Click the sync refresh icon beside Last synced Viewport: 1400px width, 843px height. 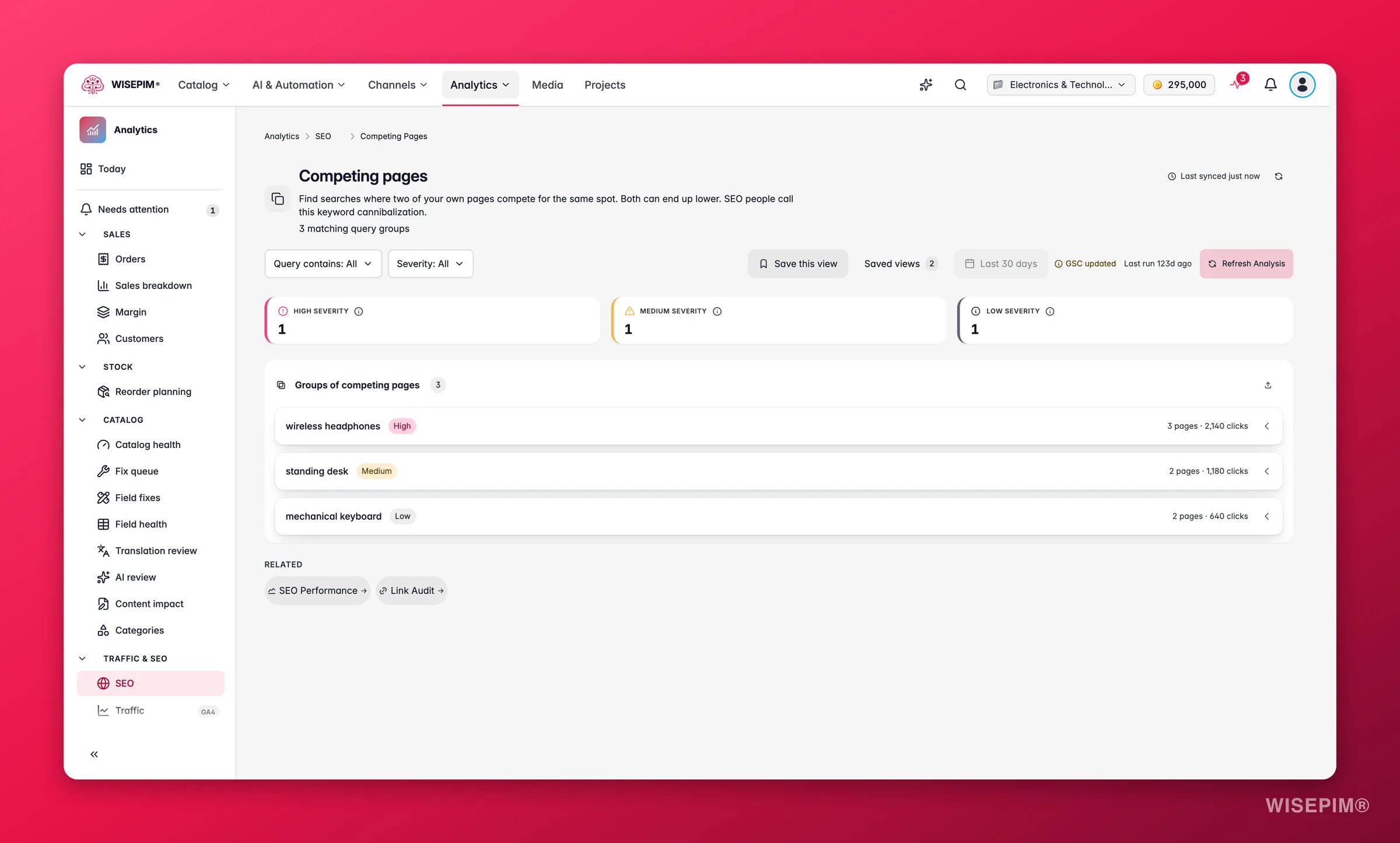click(x=1279, y=176)
